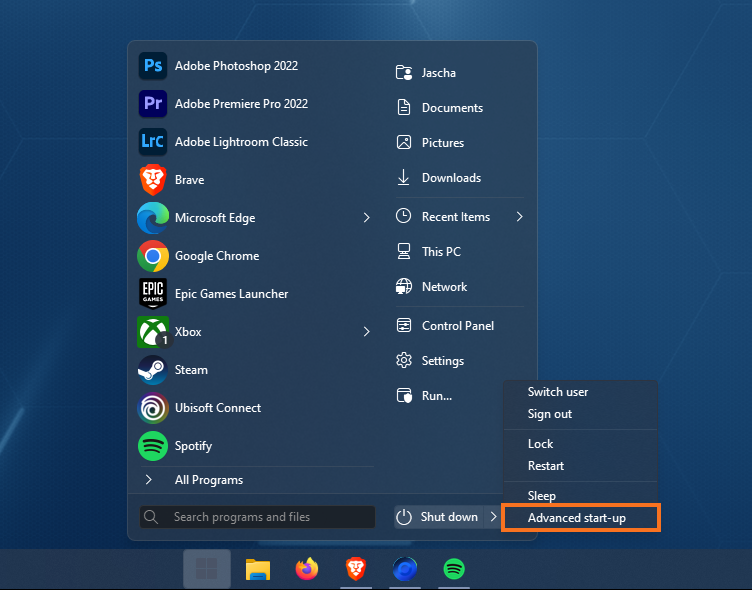Switch to the blue swirl app on taskbar
The width and height of the screenshot is (752, 590).
[x=405, y=569]
